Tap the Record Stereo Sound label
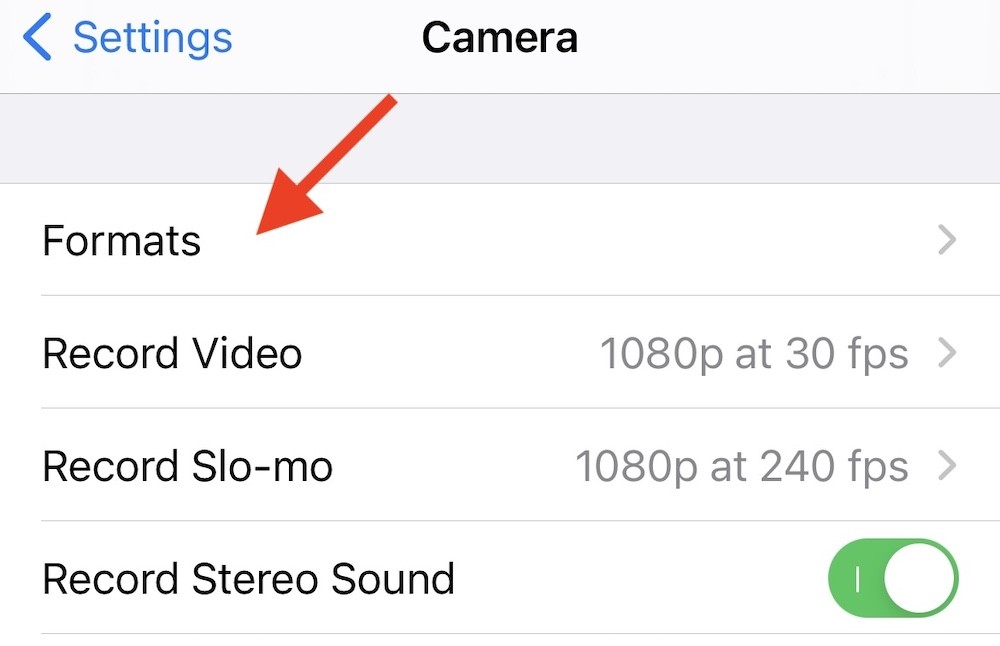The image size is (1000, 646). (248, 579)
